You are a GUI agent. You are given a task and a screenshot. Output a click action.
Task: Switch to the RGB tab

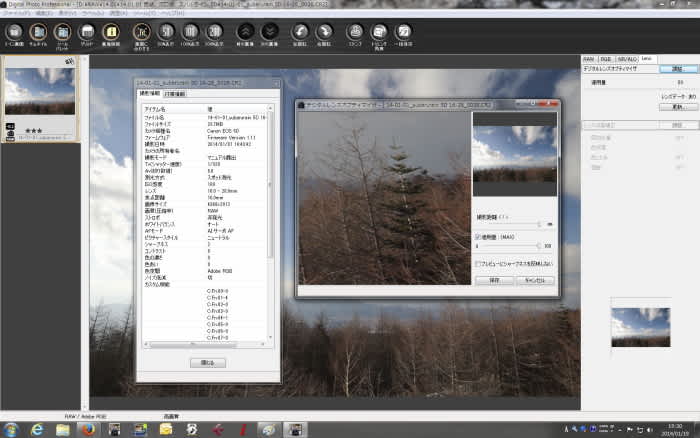pos(606,59)
